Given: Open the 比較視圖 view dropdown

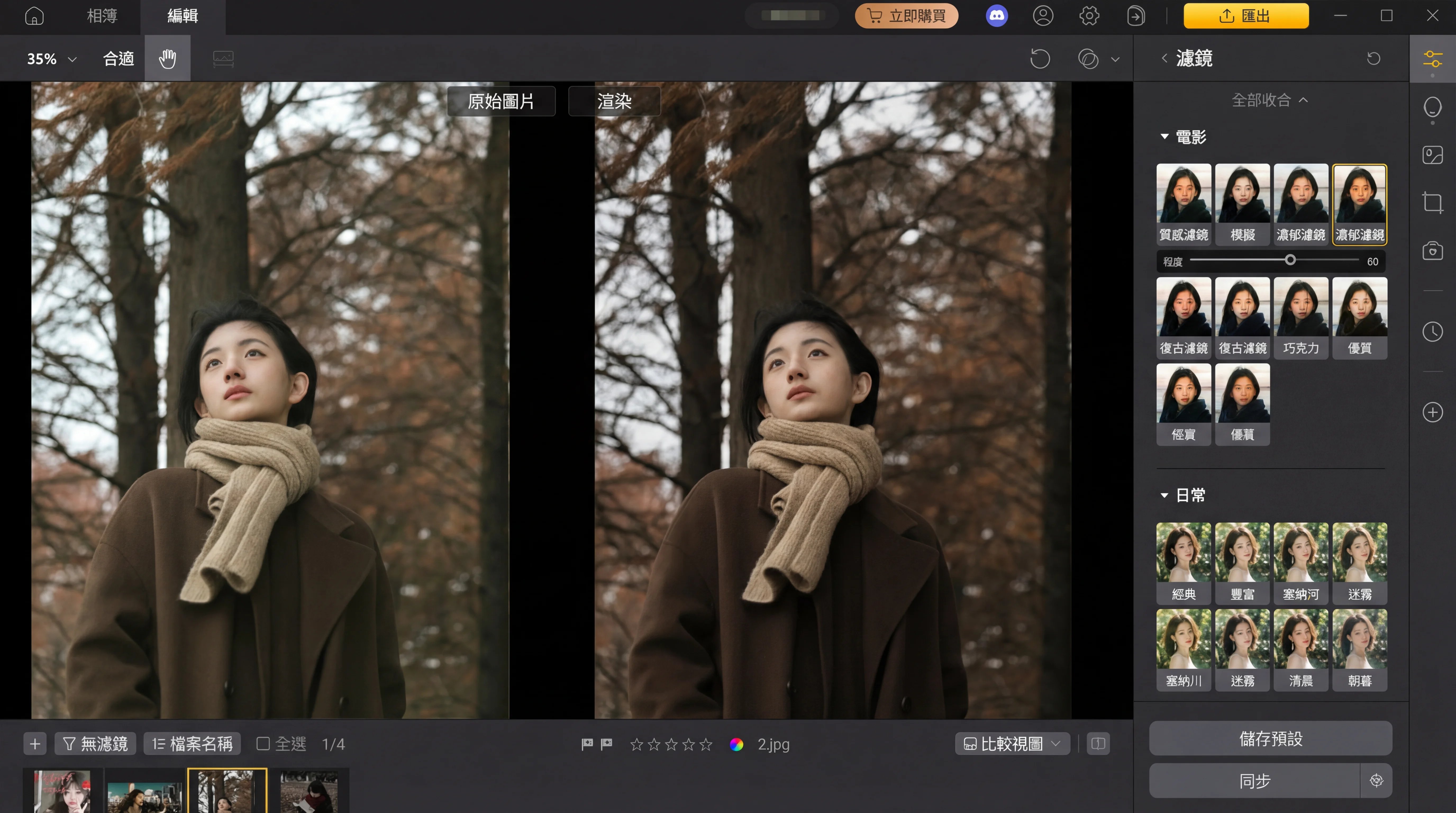Looking at the screenshot, I should [x=1012, y=743].
